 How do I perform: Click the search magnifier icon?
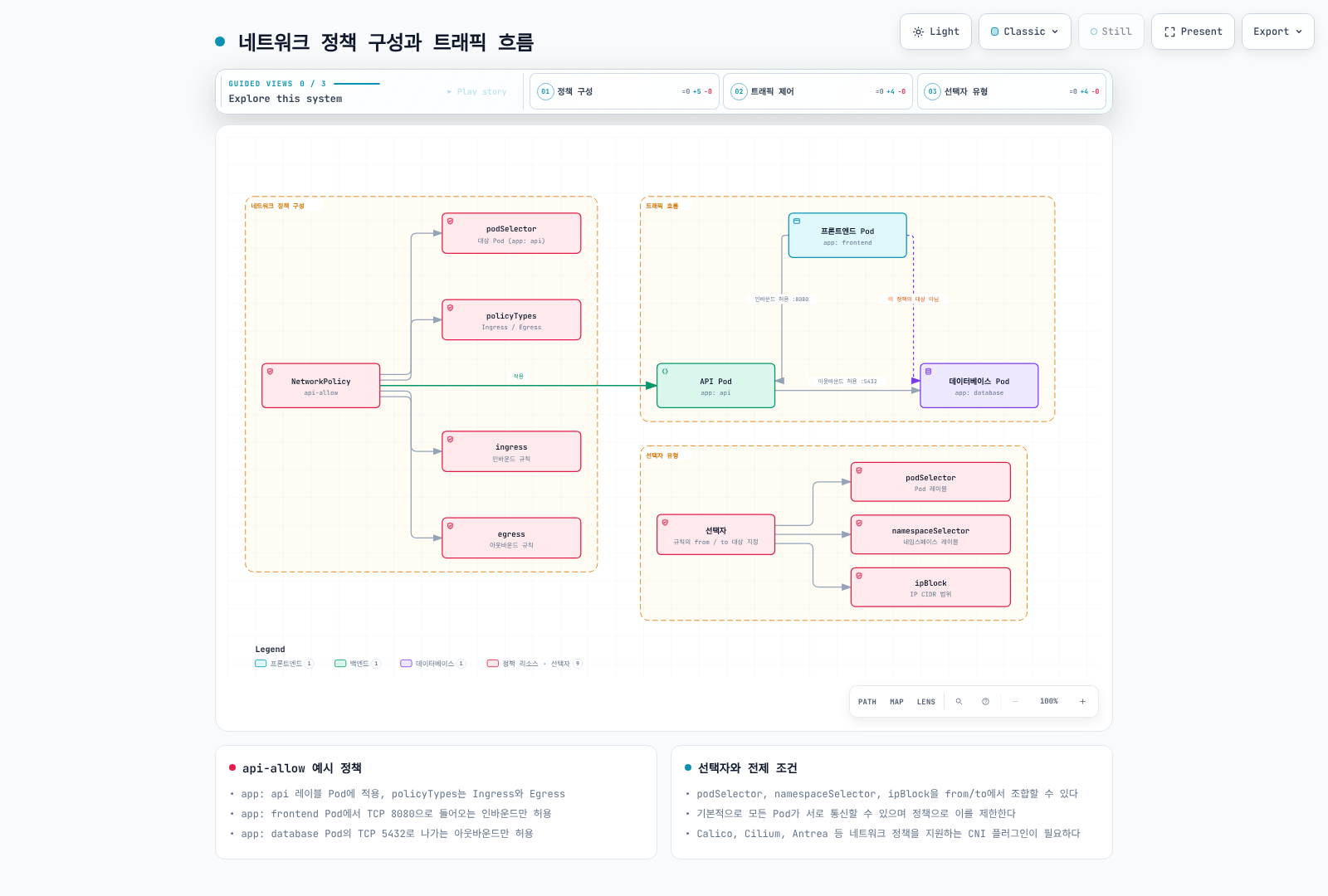point(959,702)
